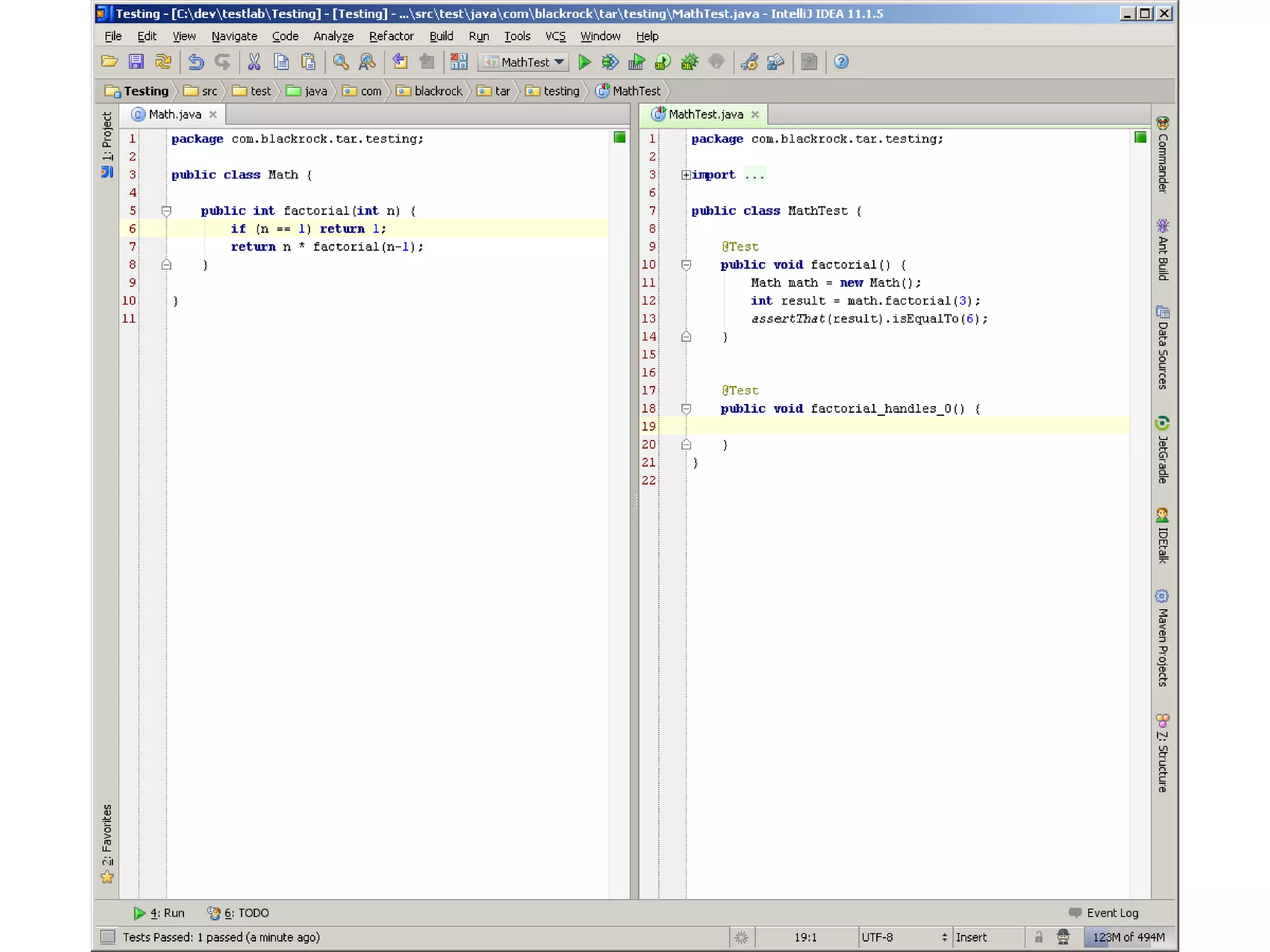Expand the collapsed import statements
Screen dimensions: 1270x952
click(686, 175)
